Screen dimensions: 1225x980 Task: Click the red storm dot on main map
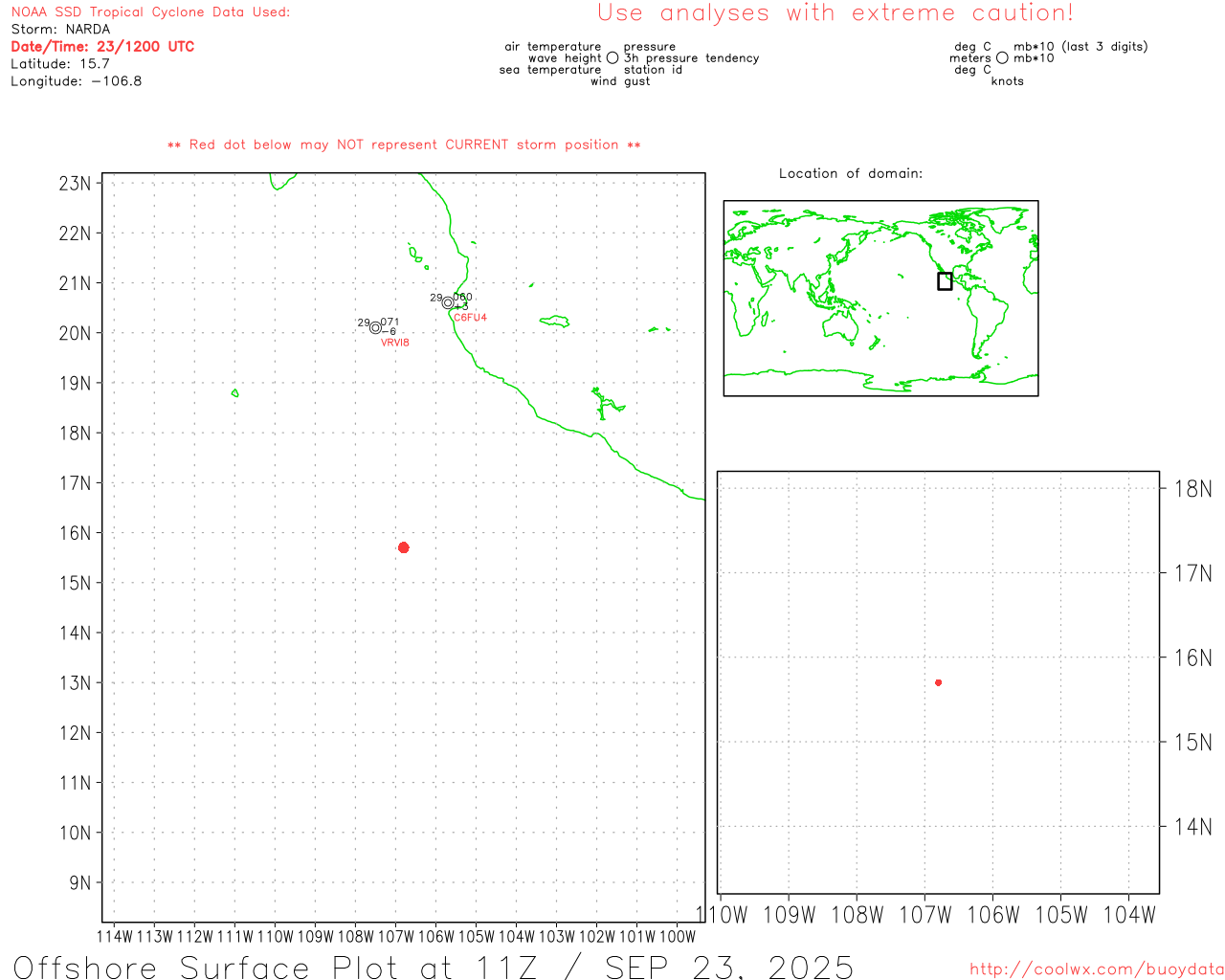[403, 547]
